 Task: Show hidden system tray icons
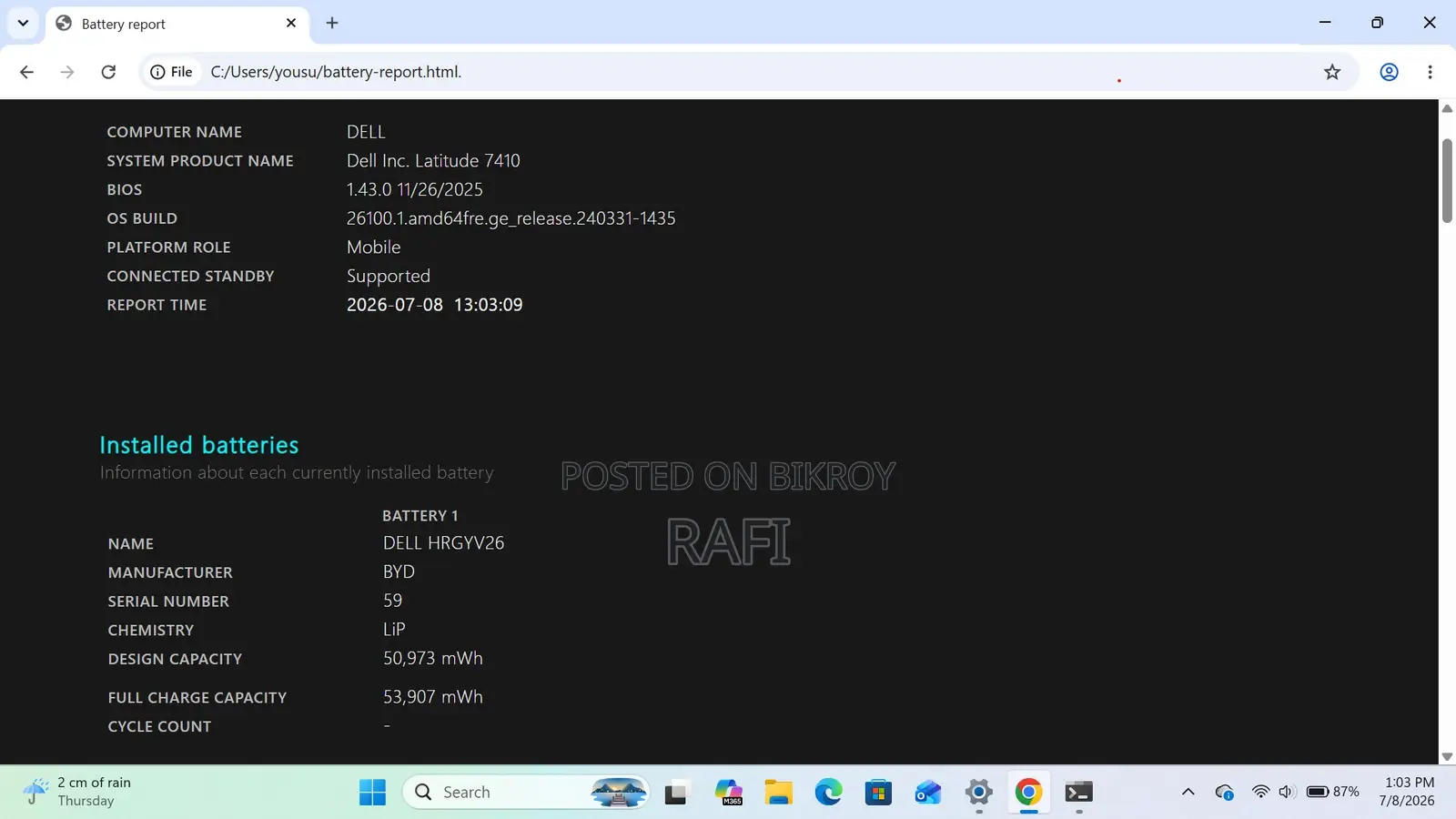tap(1188, 793)
